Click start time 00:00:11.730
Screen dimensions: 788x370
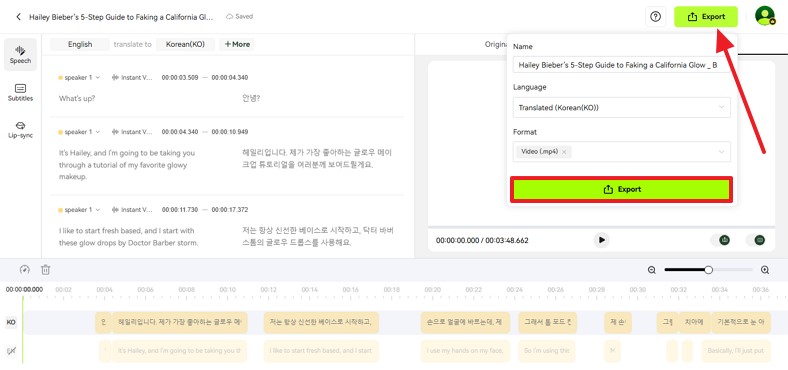click(180, 210)
